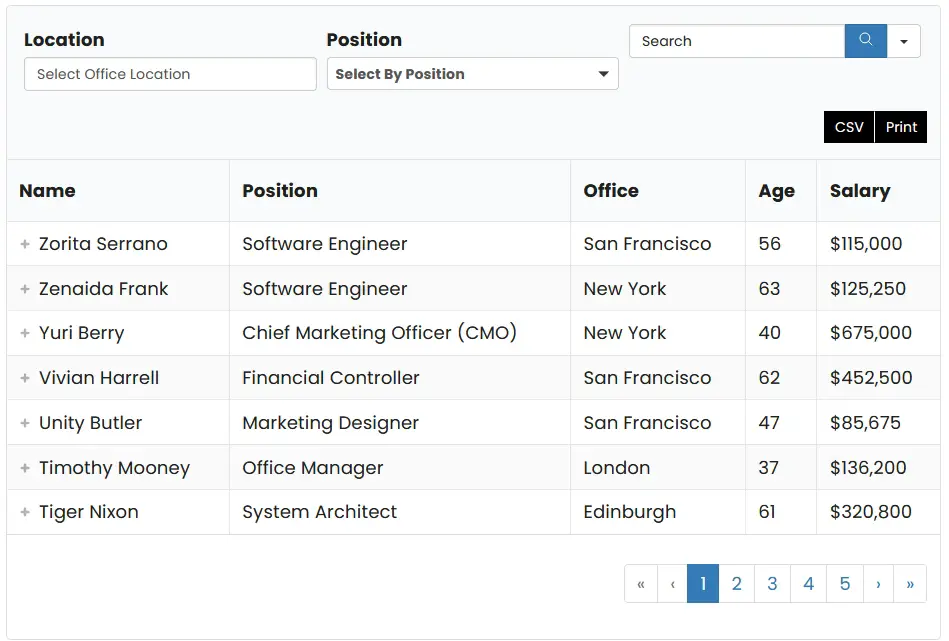The height and width of the screenshot is (641, 949).
Task: Click the name Vivian Harrell
Action: click(x=99, y=378)
